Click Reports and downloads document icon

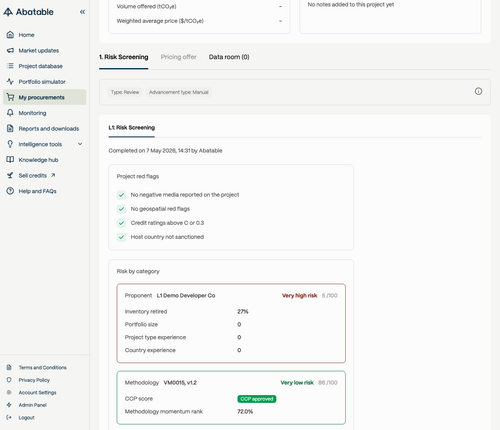[10, 128]
